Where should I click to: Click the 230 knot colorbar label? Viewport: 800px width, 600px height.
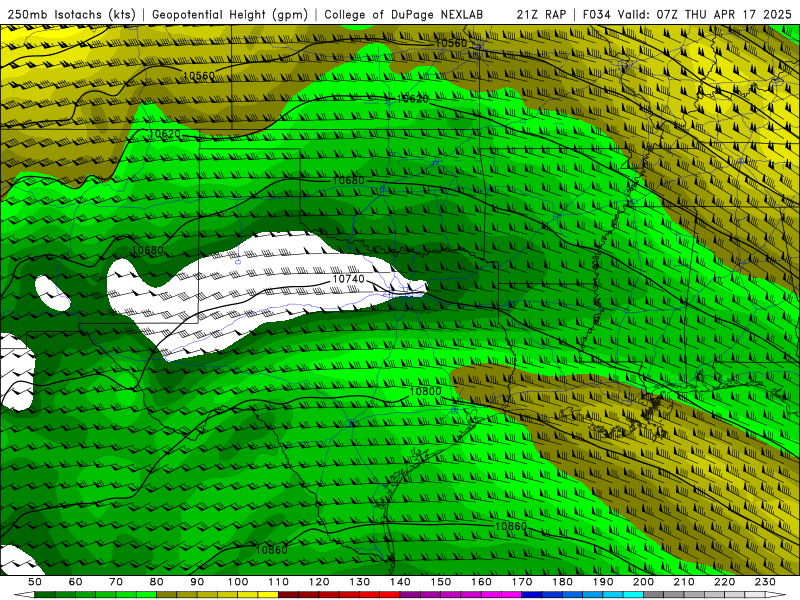[765, 582]
